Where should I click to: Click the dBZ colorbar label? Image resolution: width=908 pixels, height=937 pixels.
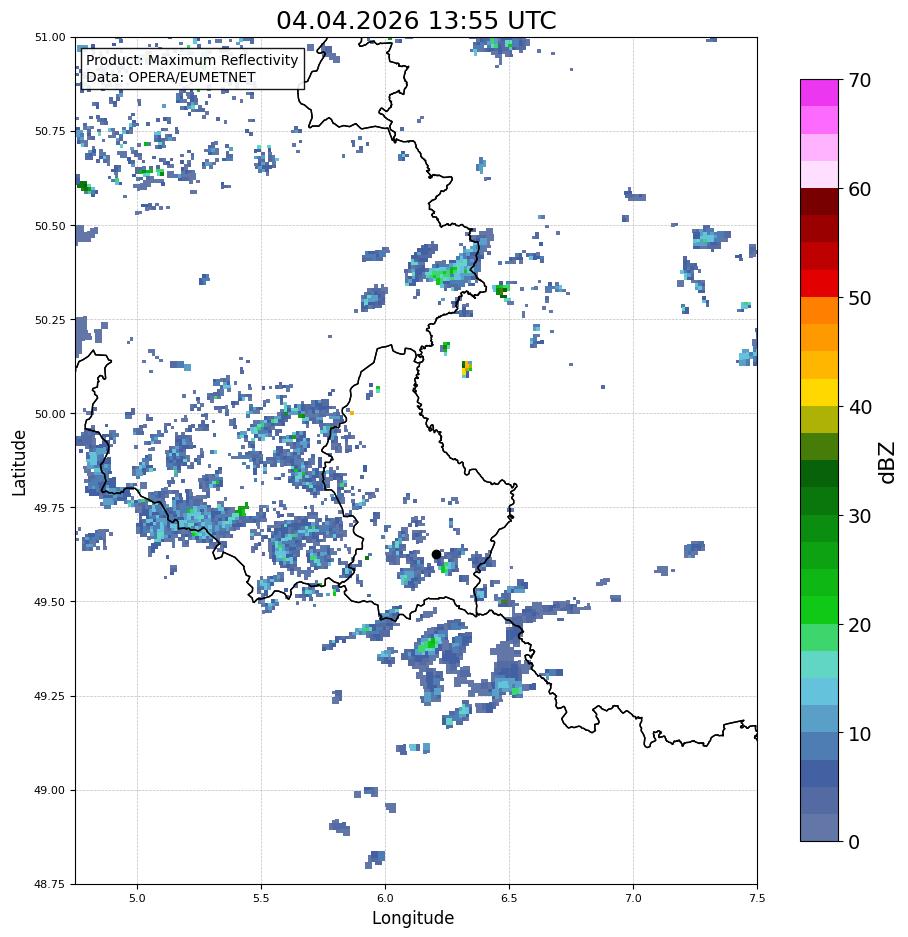(887, 462)
